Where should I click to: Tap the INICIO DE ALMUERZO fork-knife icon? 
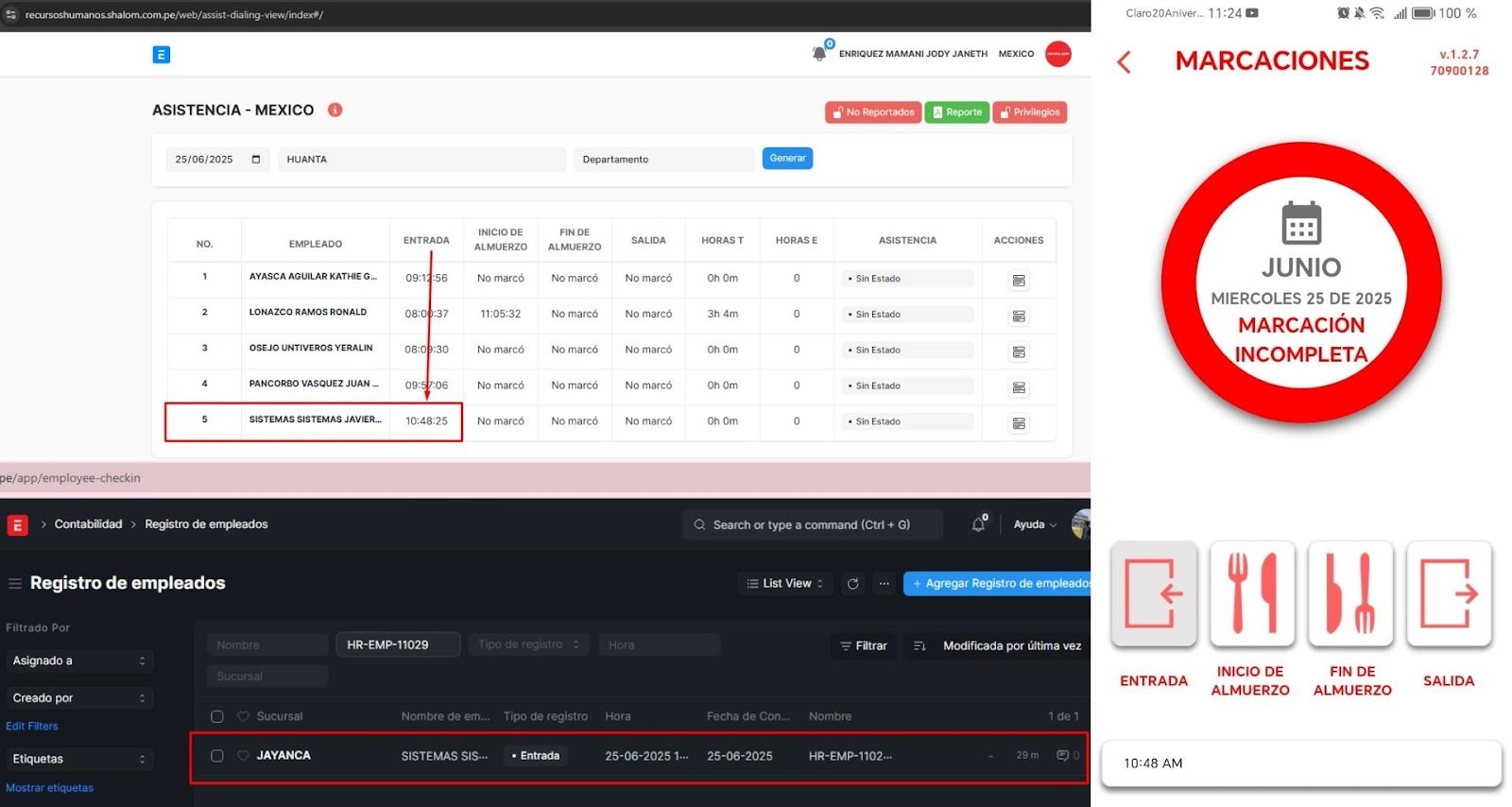point(1251,593)
